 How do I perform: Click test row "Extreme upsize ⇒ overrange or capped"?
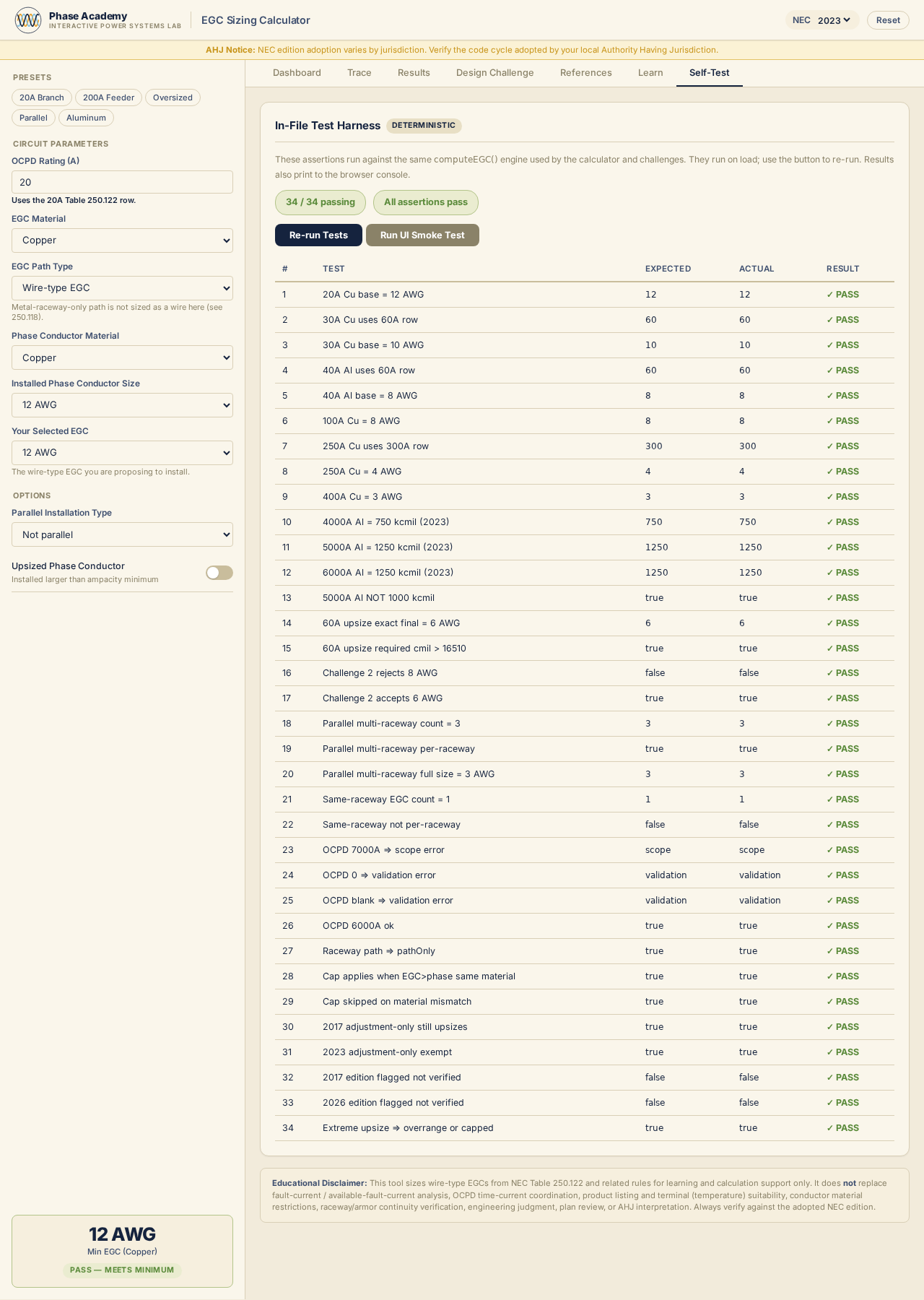click(585, 1128)
